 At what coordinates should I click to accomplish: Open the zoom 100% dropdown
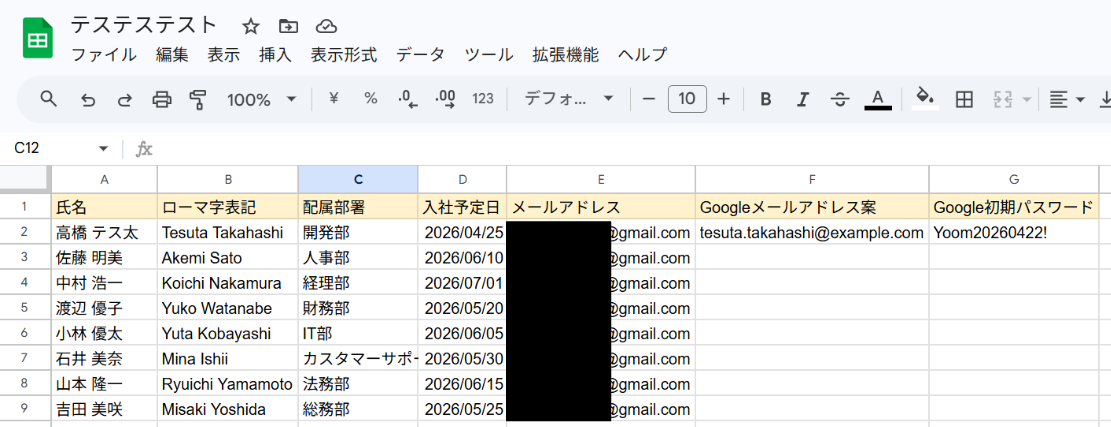(x=261, y=99)
